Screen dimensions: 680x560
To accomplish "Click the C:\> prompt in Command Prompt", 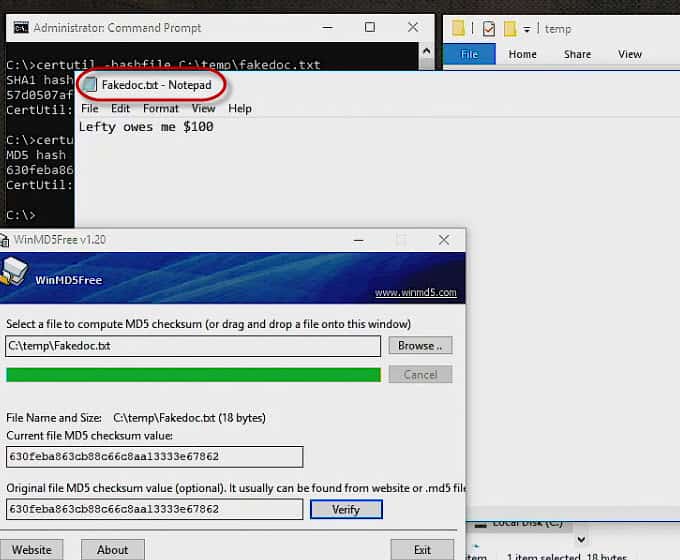I will (20, 215).
